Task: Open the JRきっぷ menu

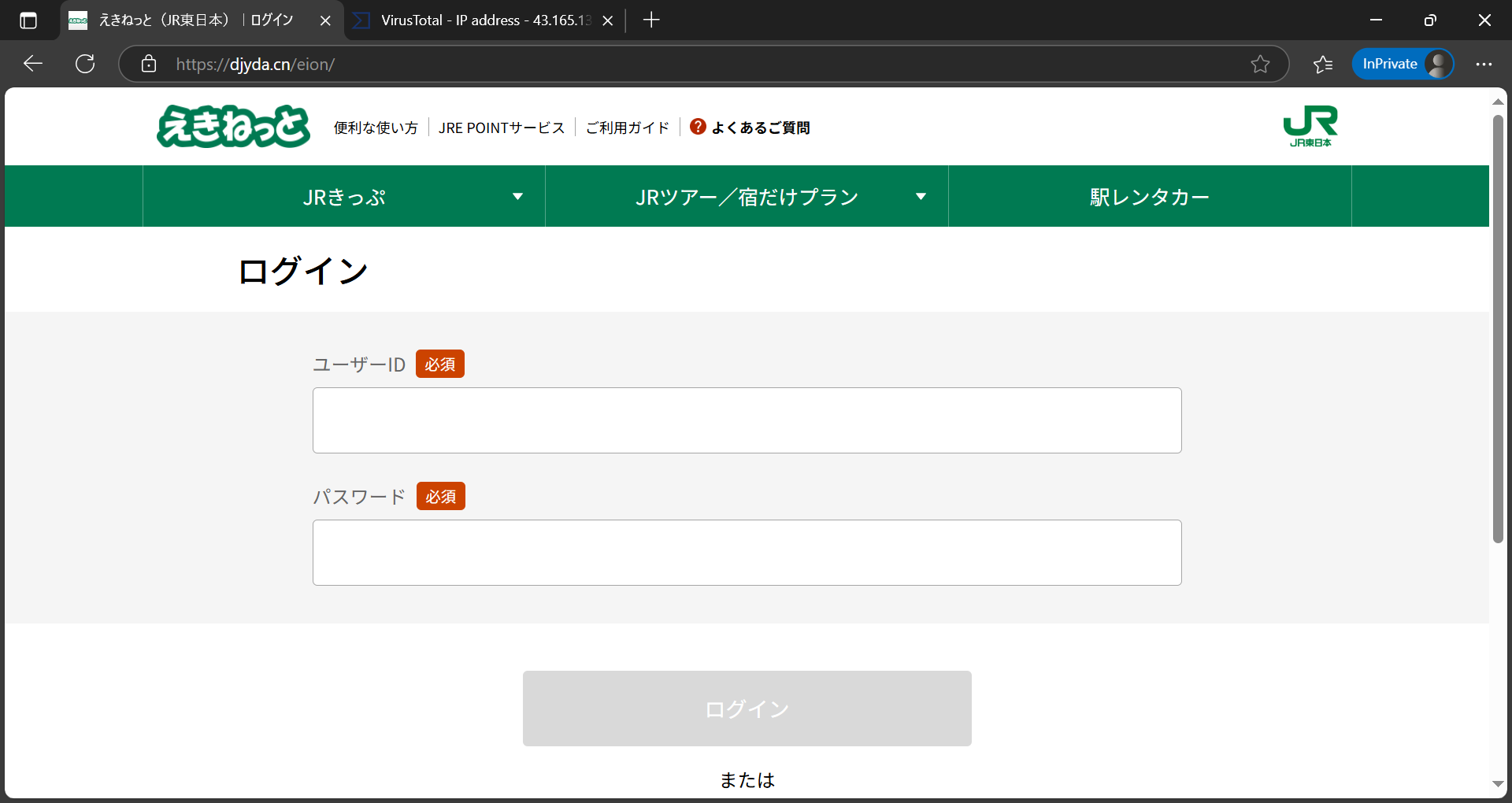Action: (344, 197)
